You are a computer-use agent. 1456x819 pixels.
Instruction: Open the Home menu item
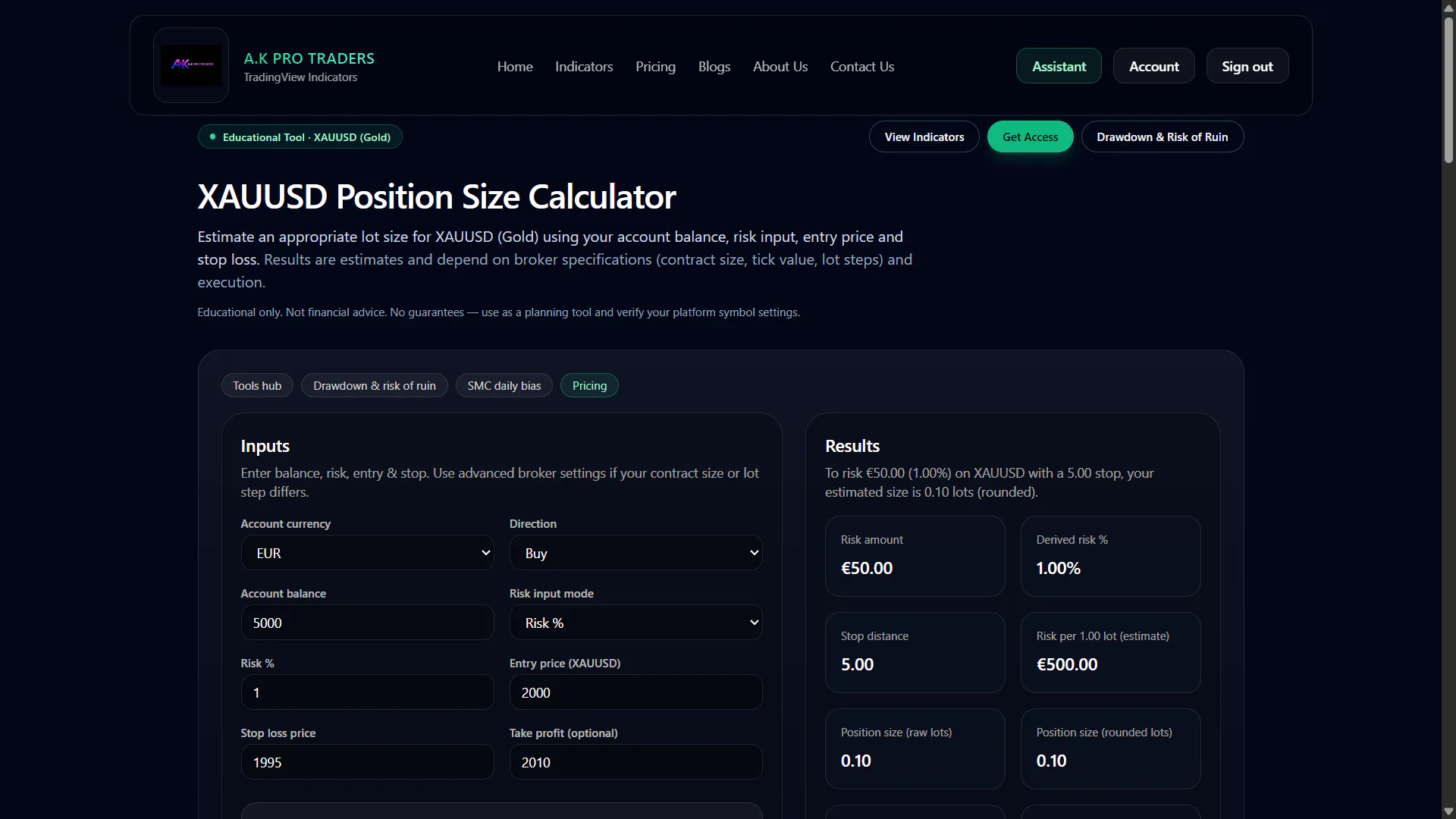(x=515, y=67)
